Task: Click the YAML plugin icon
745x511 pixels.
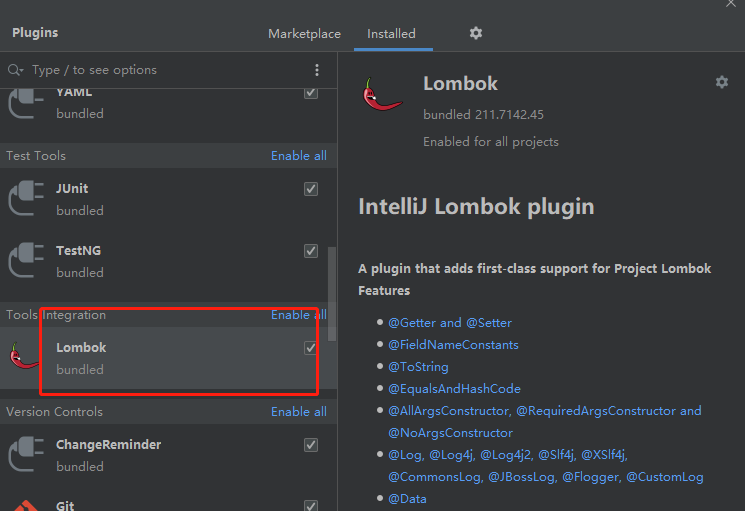Action: point(26,104)
